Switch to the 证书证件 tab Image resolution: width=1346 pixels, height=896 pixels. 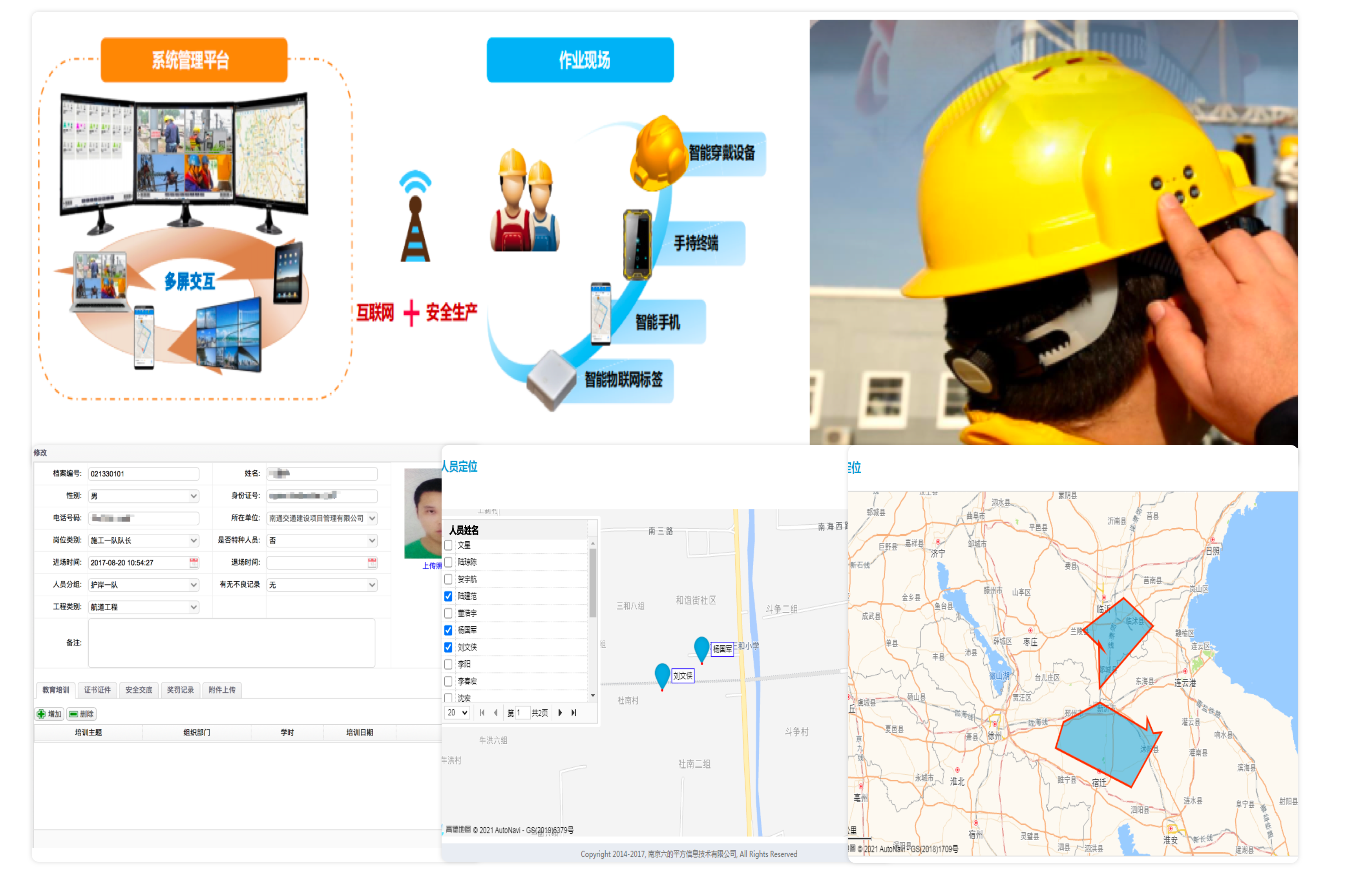pyautogui.click(x=97, y=690)
